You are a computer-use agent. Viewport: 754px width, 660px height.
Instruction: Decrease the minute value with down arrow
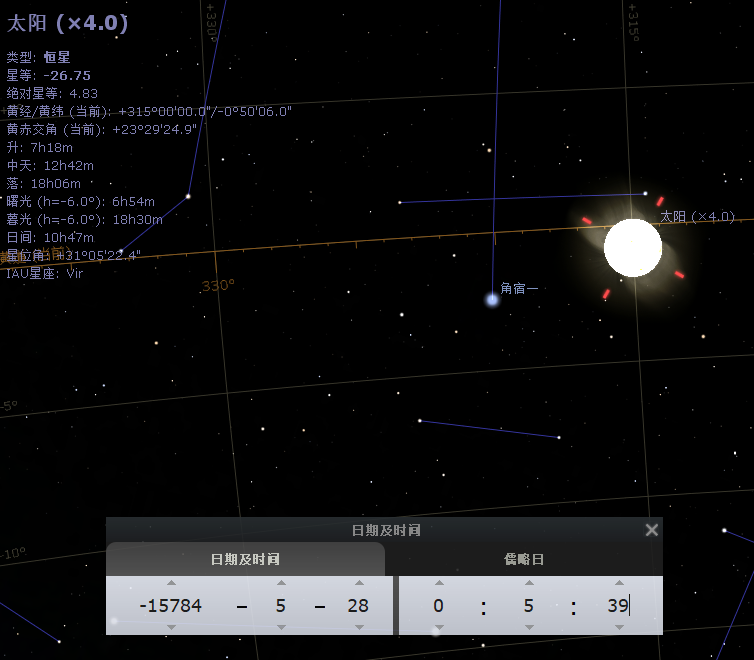529,627
